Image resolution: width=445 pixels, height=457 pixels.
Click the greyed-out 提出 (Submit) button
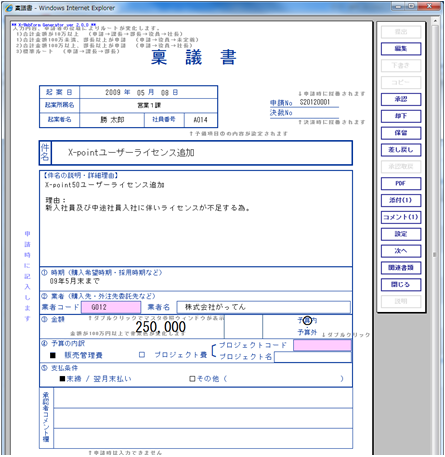[401, 32]
